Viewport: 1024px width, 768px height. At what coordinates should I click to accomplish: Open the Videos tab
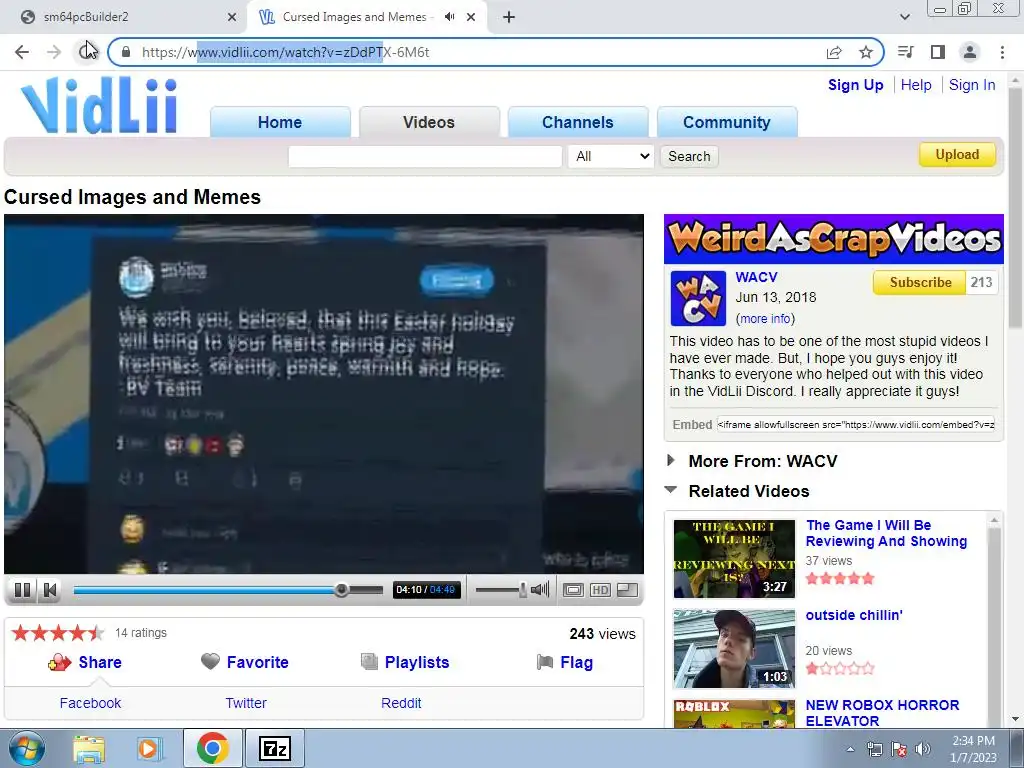point(429,122)
